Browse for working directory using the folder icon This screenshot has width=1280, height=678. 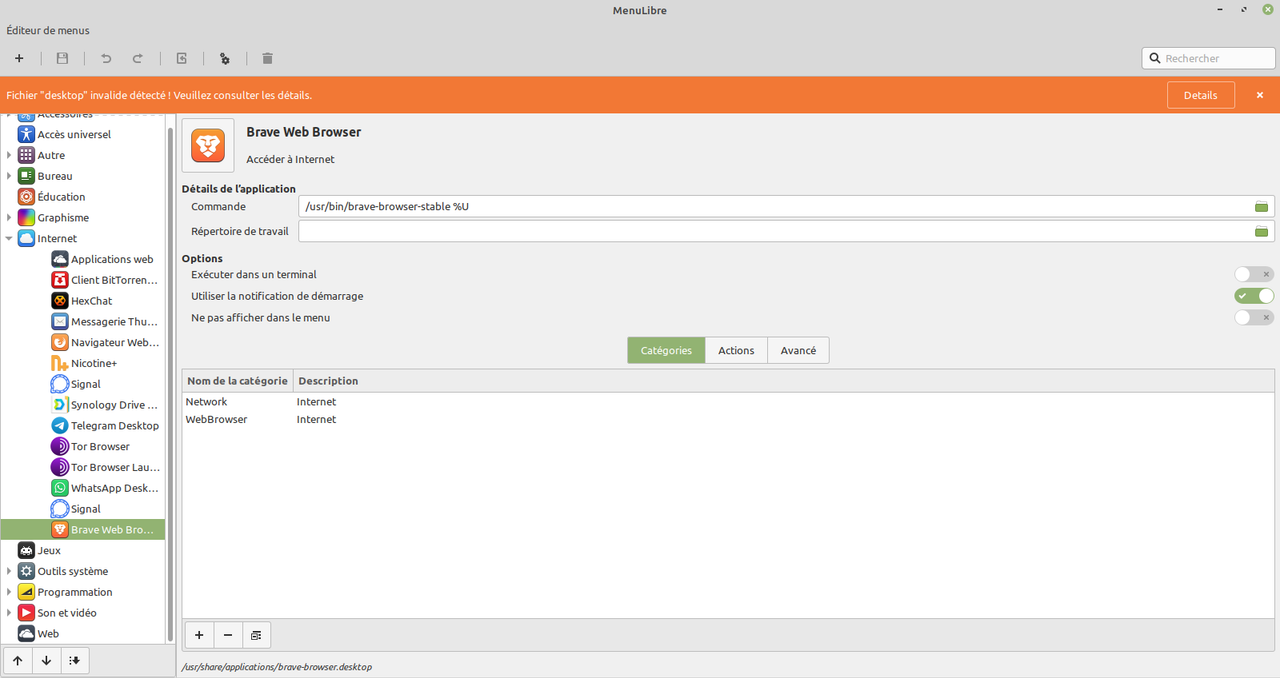(x=1262, y=231)
